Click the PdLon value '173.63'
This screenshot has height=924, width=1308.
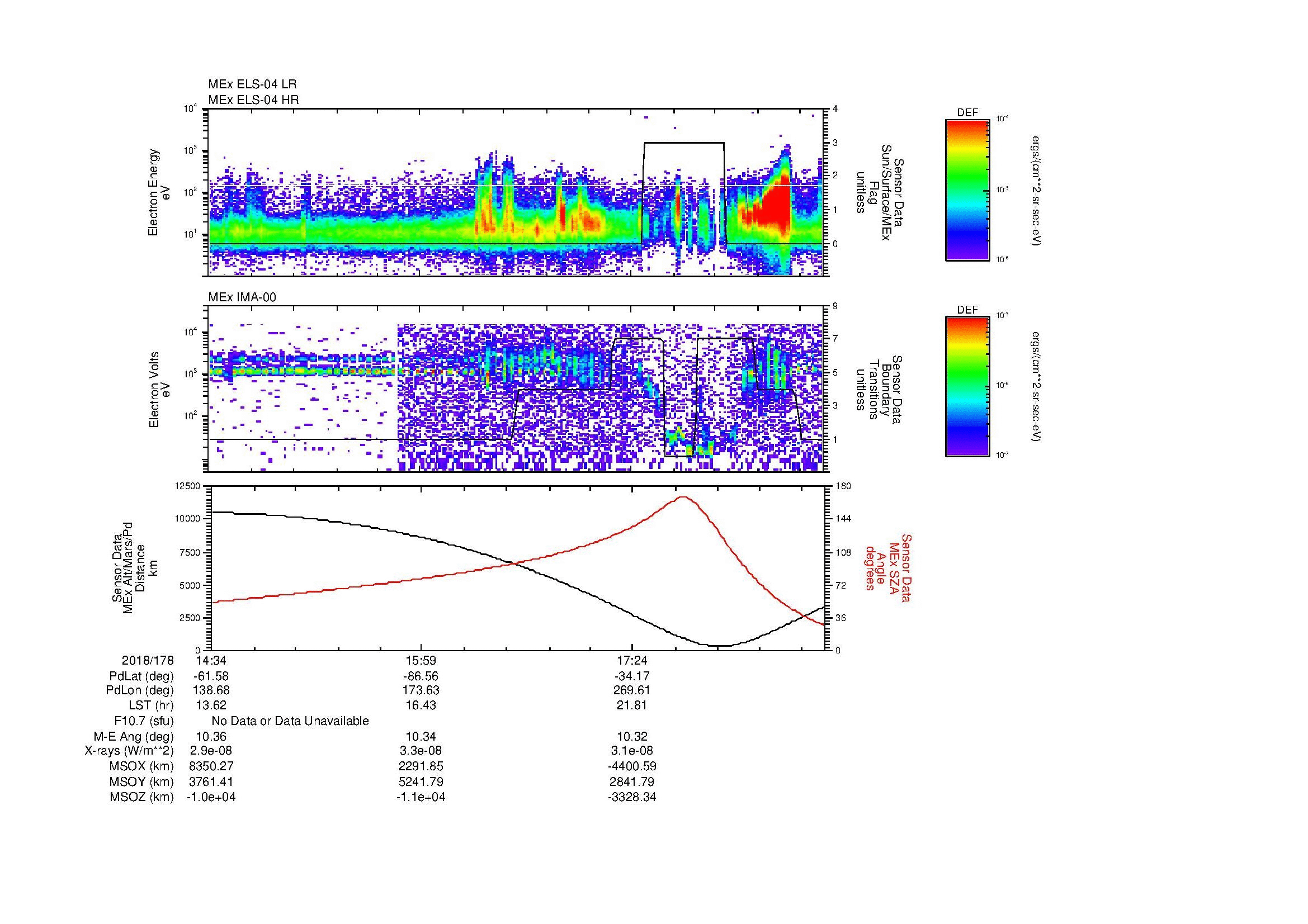[x=421, y=690]
